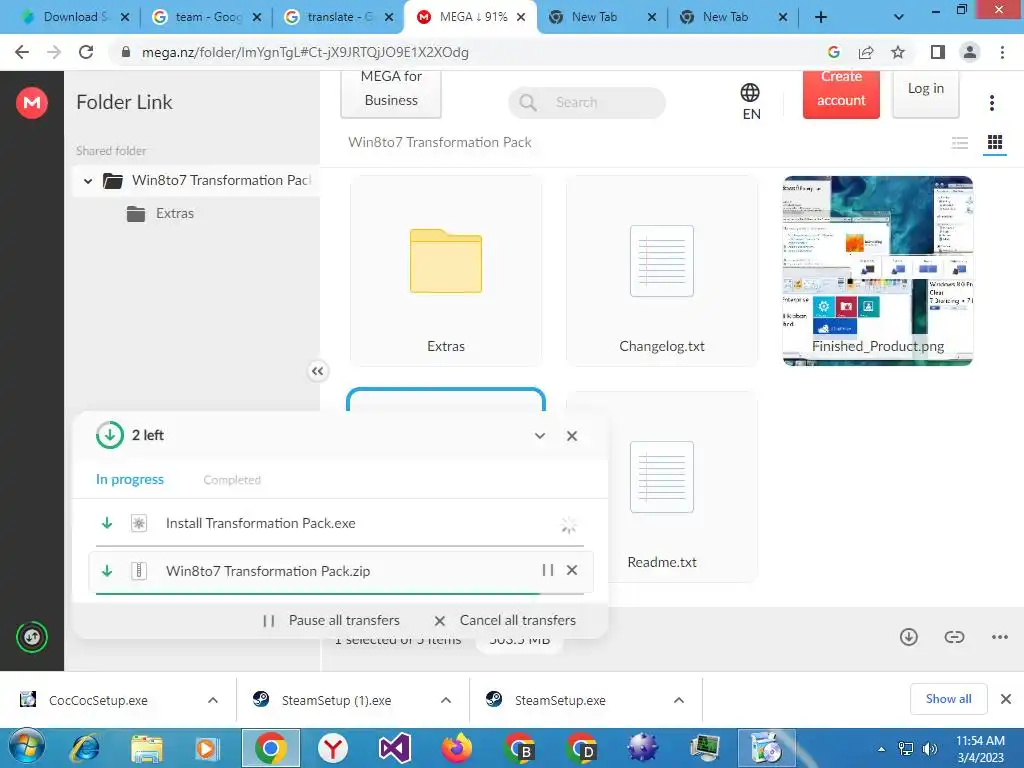The image size is (1024, 768).
Task: Switch to In progress transfers tab
Action: [130, 479]
